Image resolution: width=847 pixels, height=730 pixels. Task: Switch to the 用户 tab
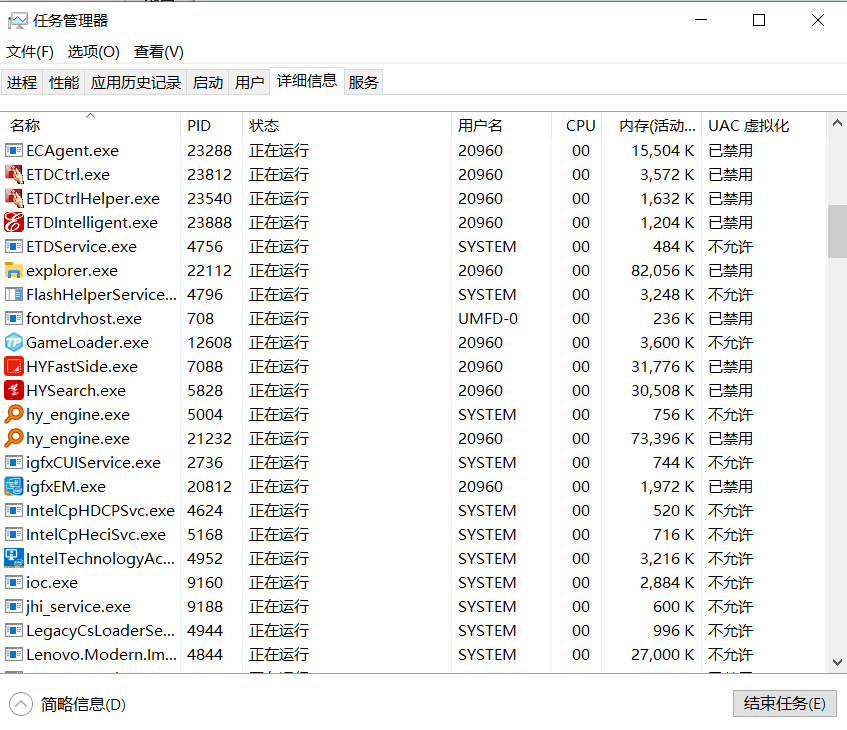(x=250, y=82)
